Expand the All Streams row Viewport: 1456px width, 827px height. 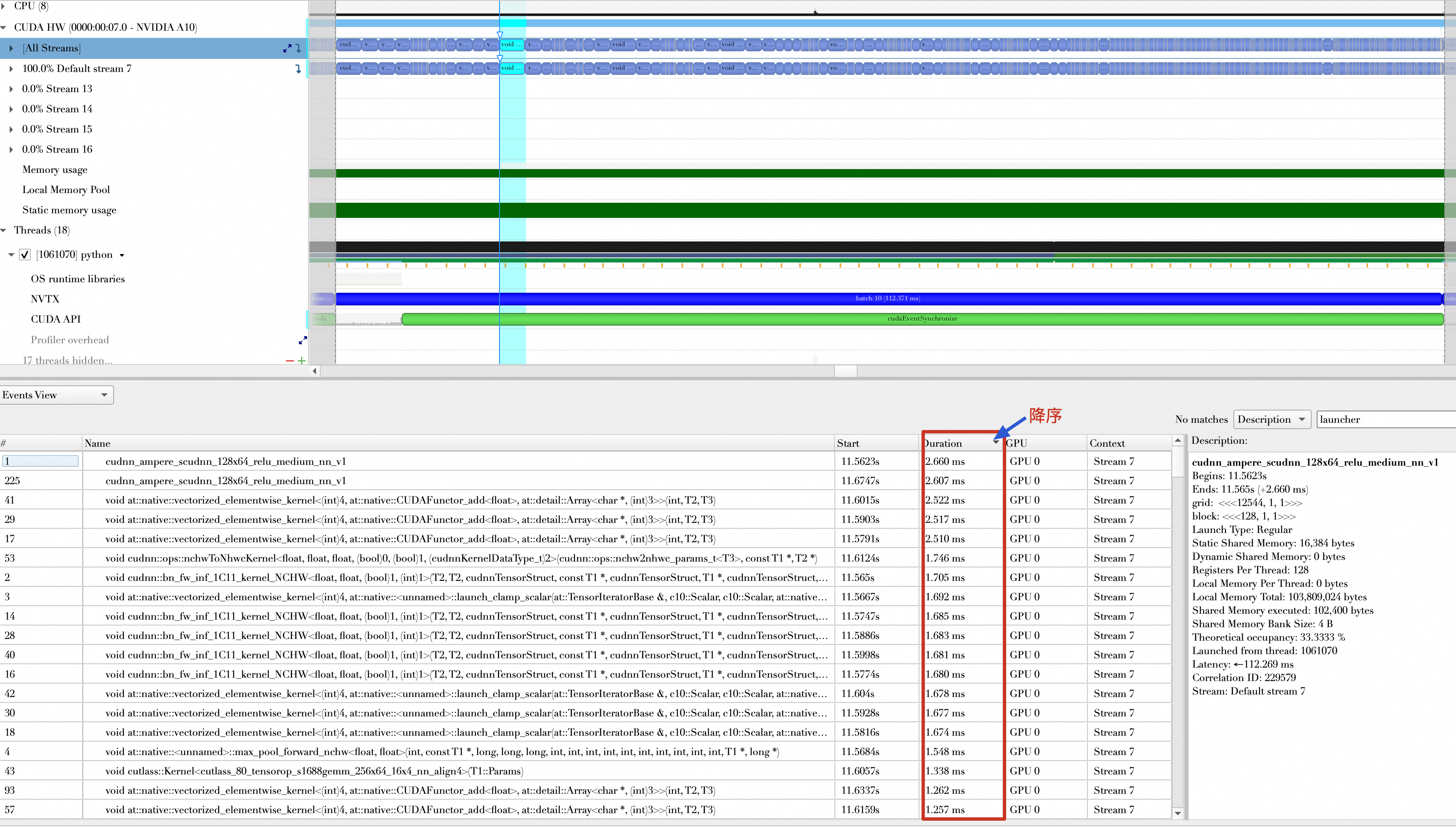pos(11,48)
